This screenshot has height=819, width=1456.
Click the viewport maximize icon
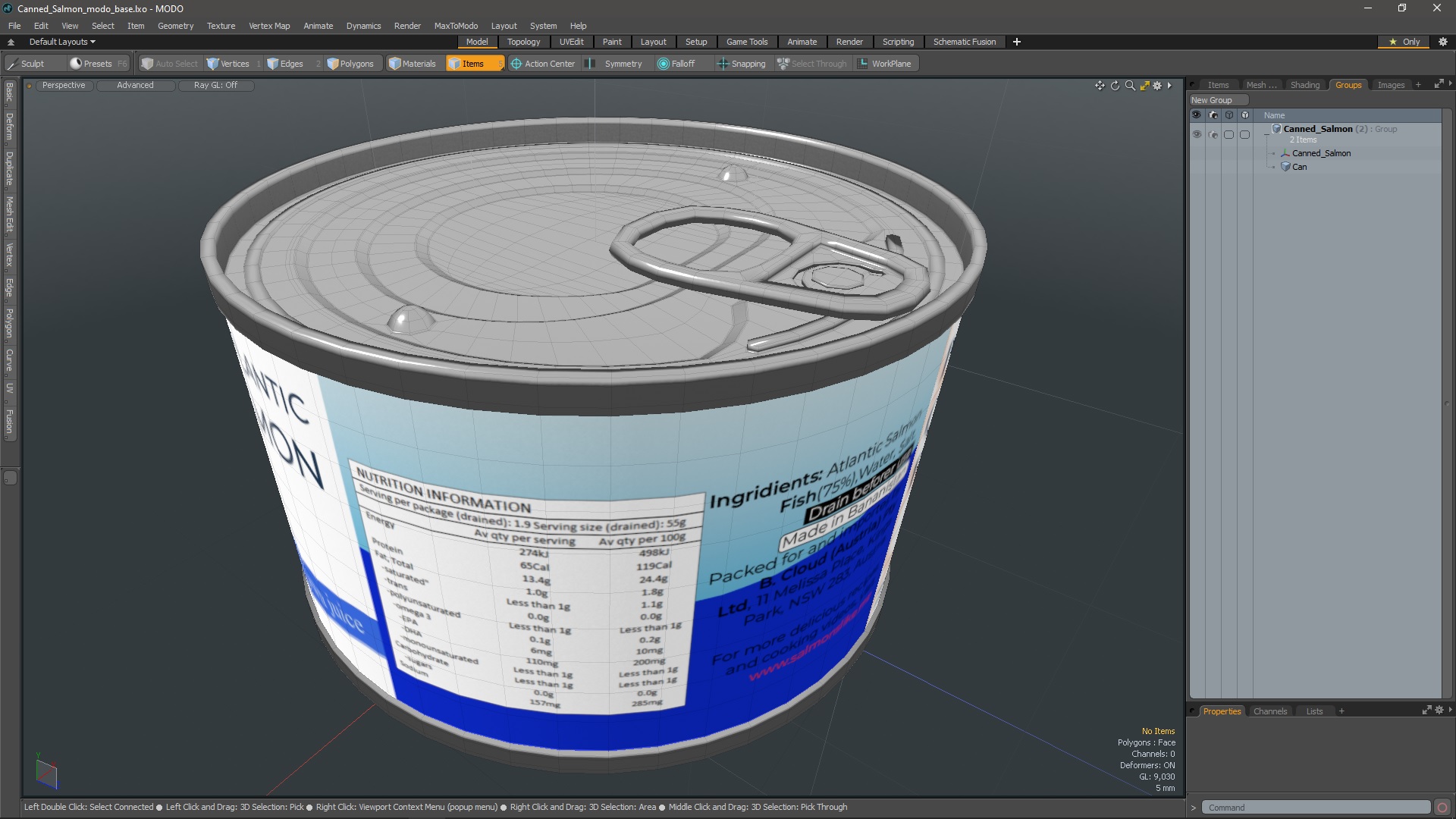click(x=1144, y=86)
